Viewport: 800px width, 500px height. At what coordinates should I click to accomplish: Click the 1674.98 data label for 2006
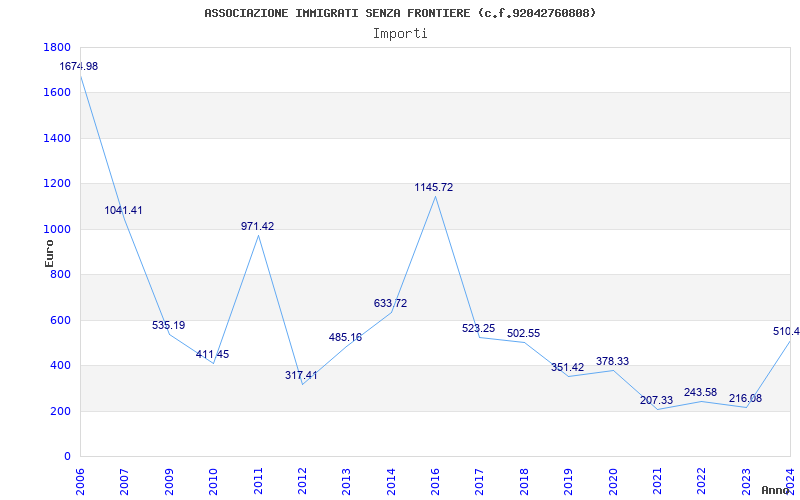pyautogui.click(x=79, y=66)
